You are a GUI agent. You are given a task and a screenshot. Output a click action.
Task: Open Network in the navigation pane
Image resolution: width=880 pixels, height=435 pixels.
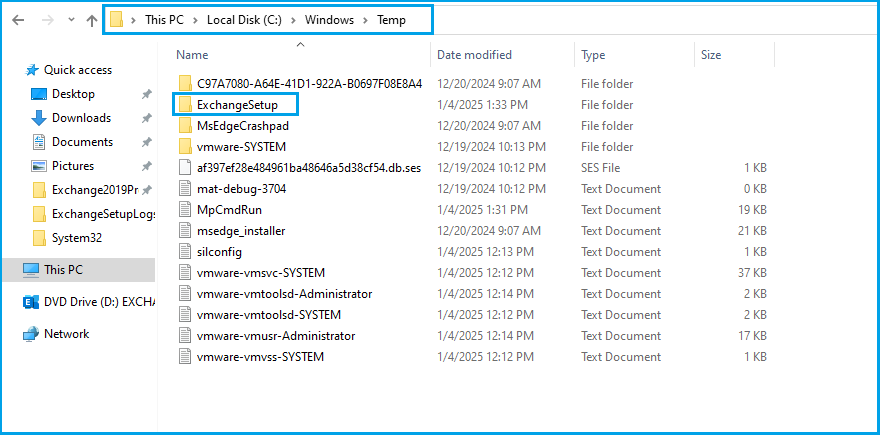[66, 334]
